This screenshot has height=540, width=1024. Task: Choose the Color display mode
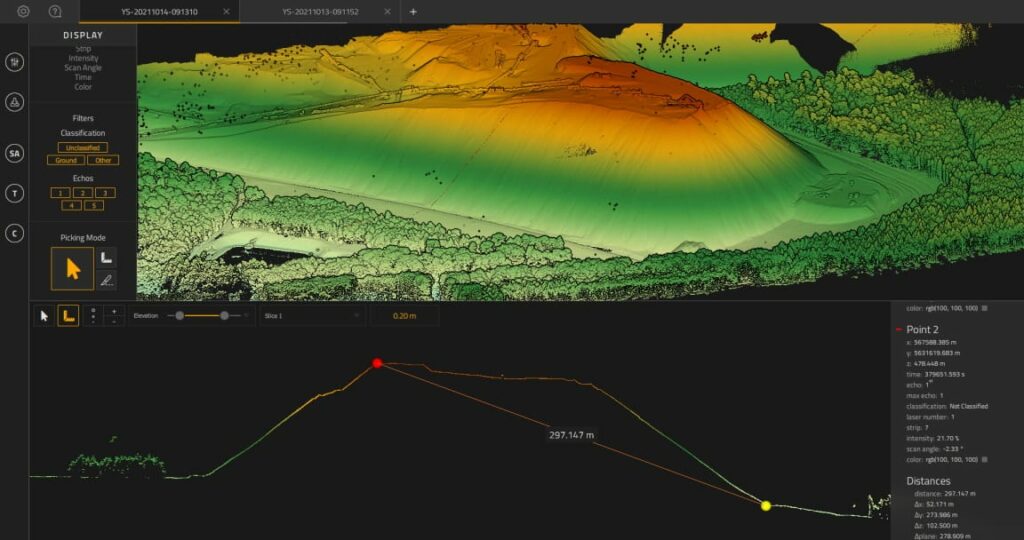[x=83, y=87]
